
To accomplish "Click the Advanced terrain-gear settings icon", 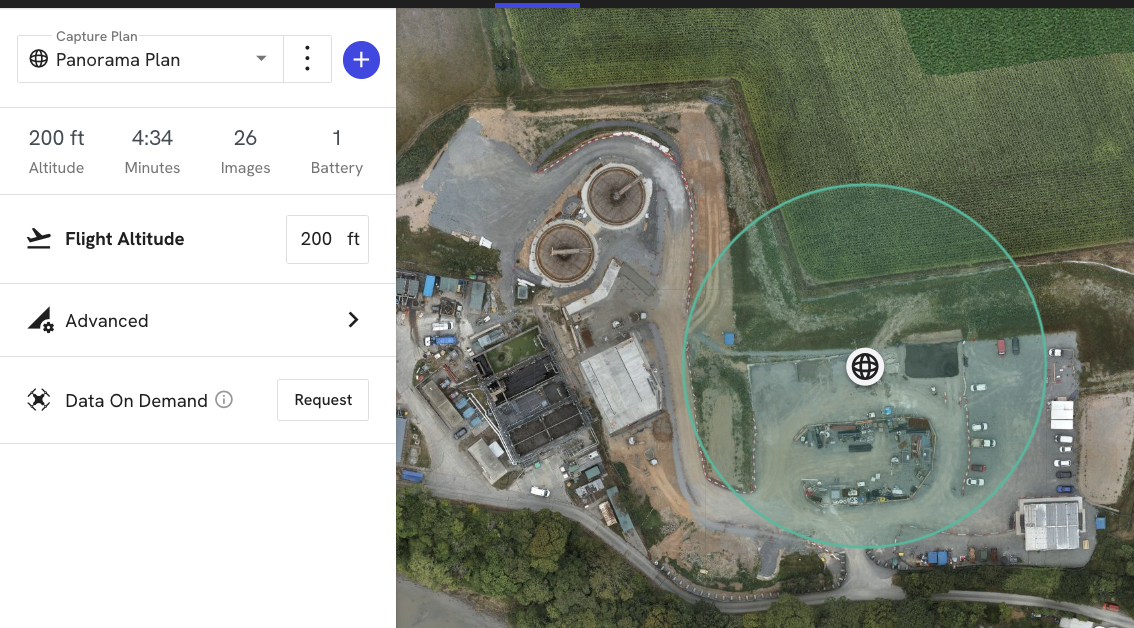I will (x=39, y=320).
